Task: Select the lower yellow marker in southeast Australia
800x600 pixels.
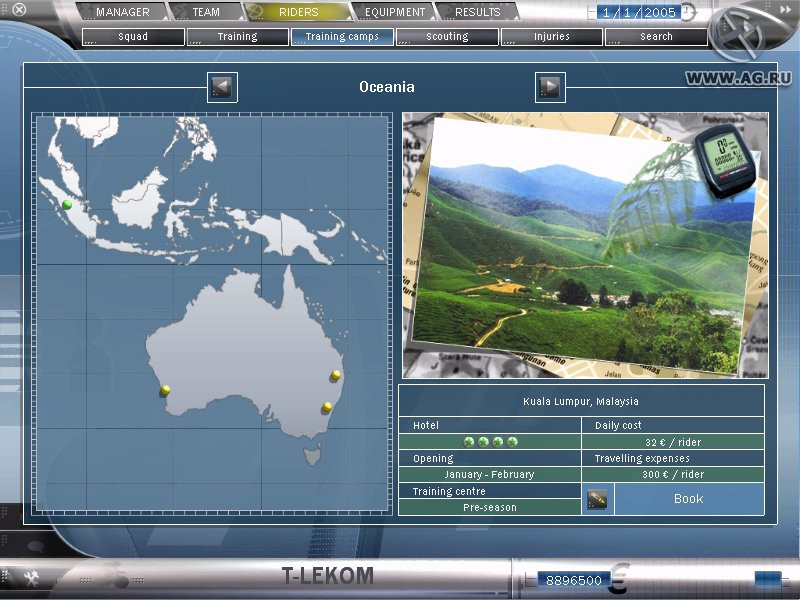Action: point(327,407)
